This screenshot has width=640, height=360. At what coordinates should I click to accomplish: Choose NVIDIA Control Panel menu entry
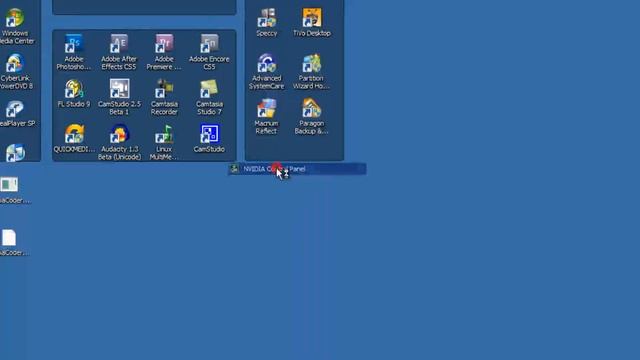[297, 169]
